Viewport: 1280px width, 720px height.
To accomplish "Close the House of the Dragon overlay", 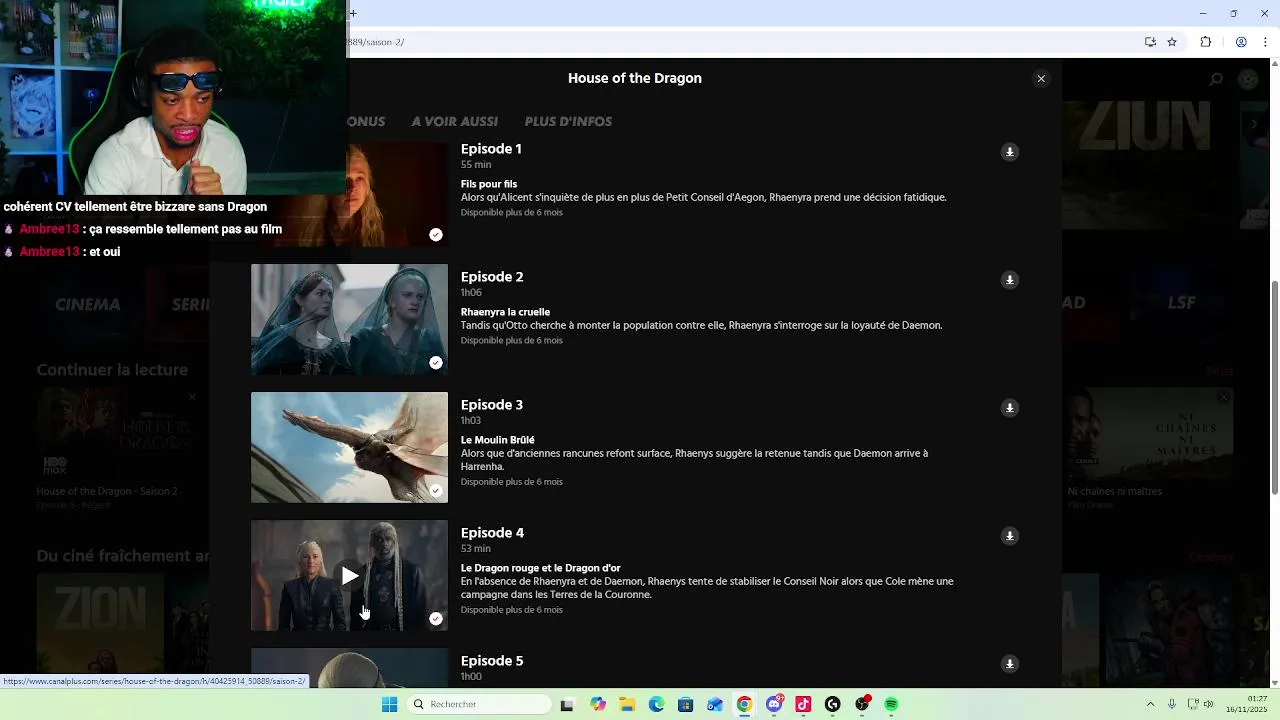I will click(x=1041, y=79).
